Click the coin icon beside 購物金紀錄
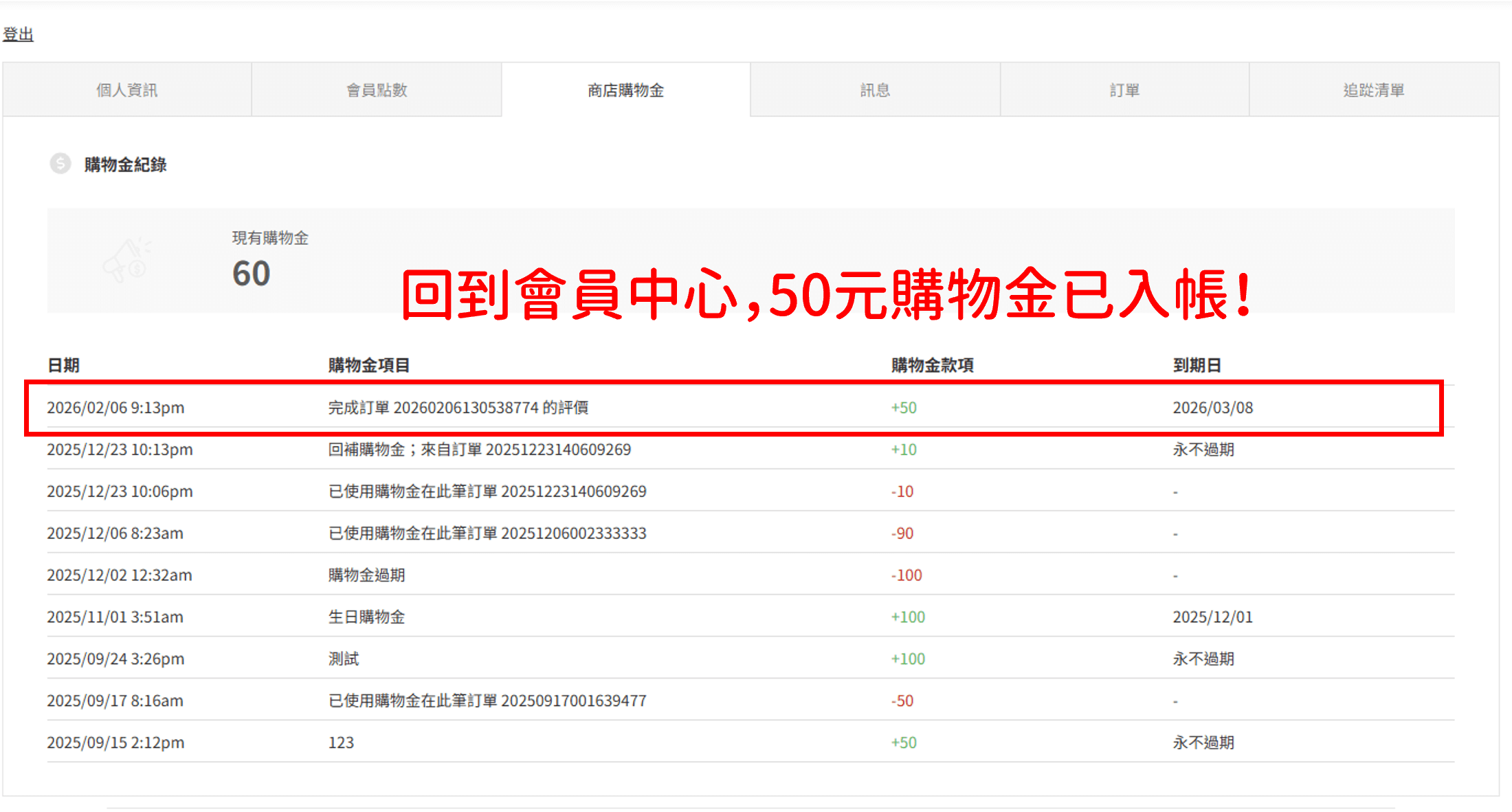The image size is (1512, 812). 60,164
